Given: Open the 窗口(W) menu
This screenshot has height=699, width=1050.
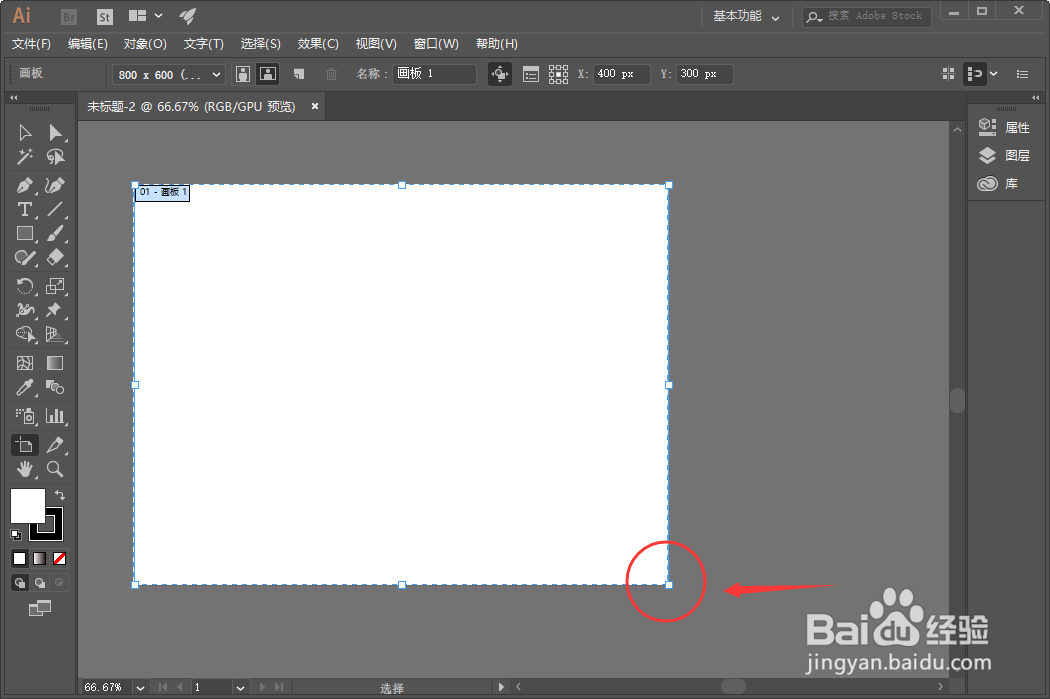Looking at the screenshot, I should [x=436, y=44].
